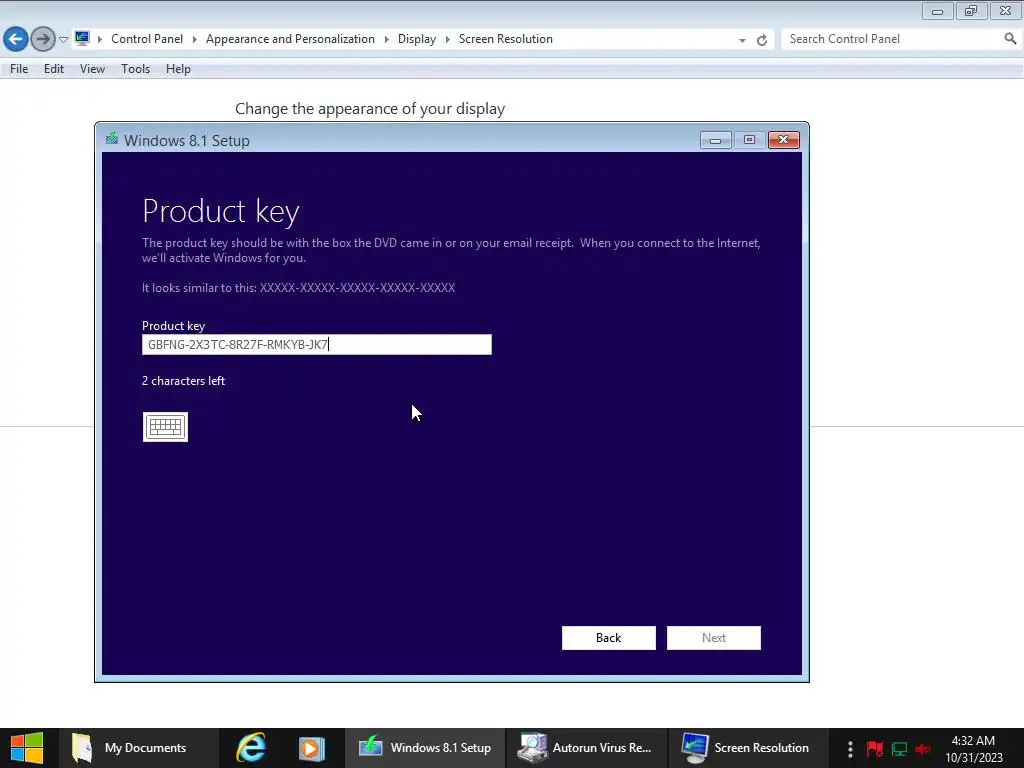Click the Product key input field

point(317,345)
